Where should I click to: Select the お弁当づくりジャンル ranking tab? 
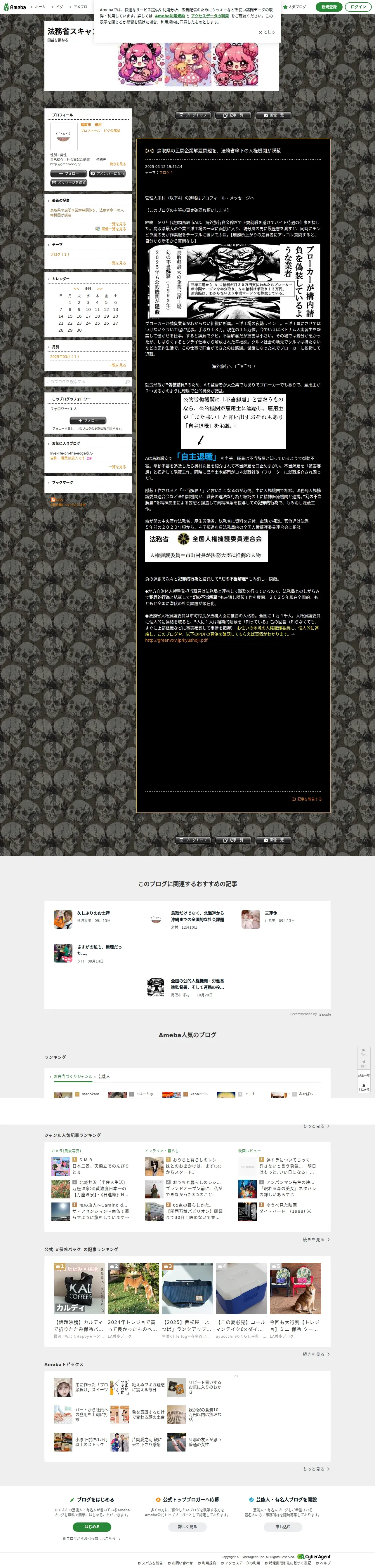(x=73, y=1076)
